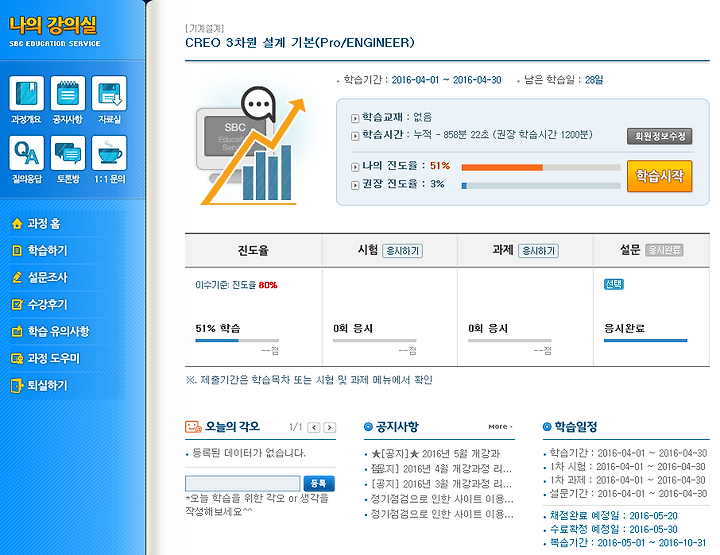Open notice ★[공지]★ 2016년 5월 개강과
The width and height of the screenshot is (720, 555).
tap(435, 454)
